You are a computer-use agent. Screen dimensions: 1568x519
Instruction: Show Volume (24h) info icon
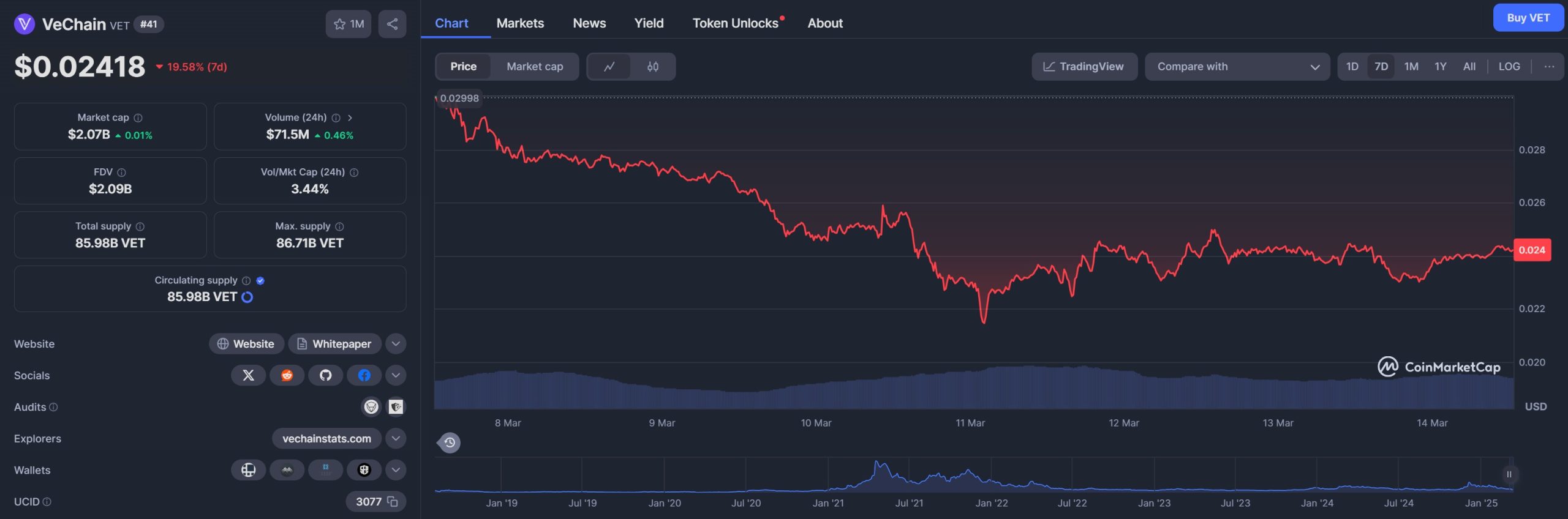tap(336, 118)
